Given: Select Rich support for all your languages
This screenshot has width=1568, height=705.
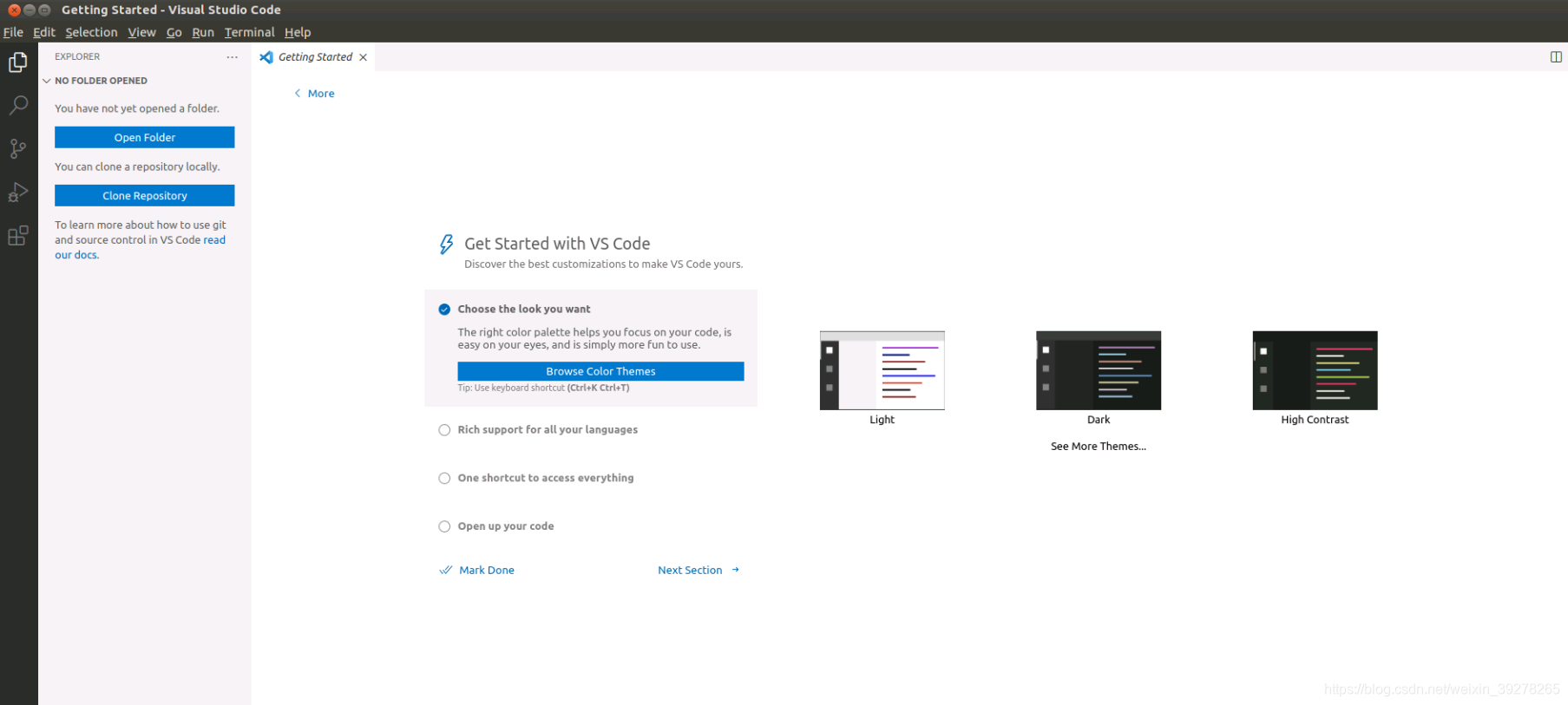Looking at the screenshot, I should pyautogui.click(x=548, y=429).
